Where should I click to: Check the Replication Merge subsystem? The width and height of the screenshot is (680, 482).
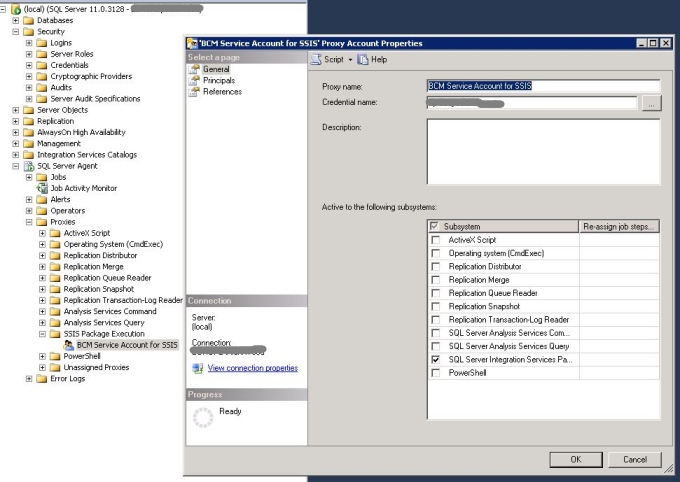[x=435, y=280]
